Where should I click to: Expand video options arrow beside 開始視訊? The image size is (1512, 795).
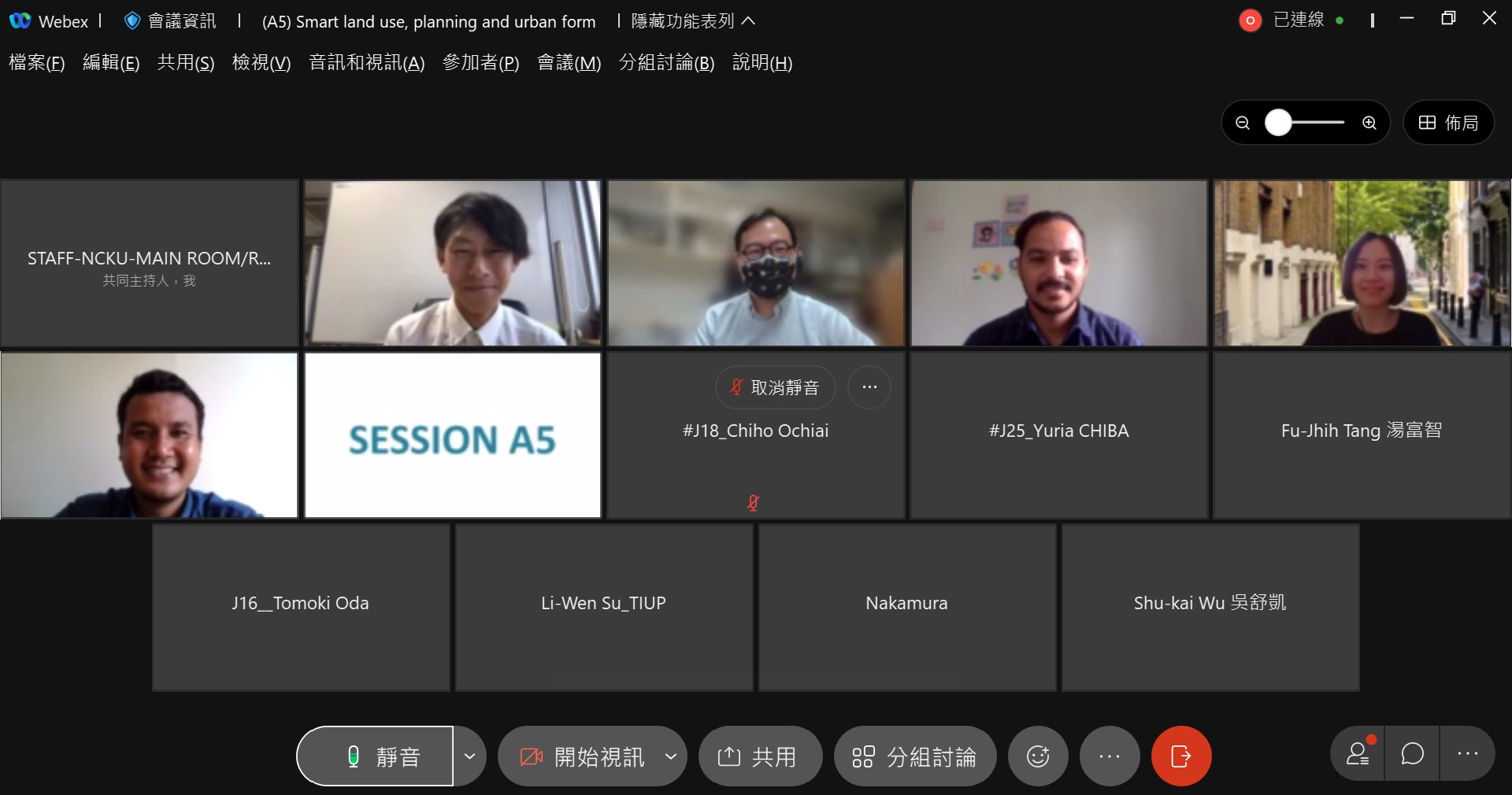pos(671,756)
